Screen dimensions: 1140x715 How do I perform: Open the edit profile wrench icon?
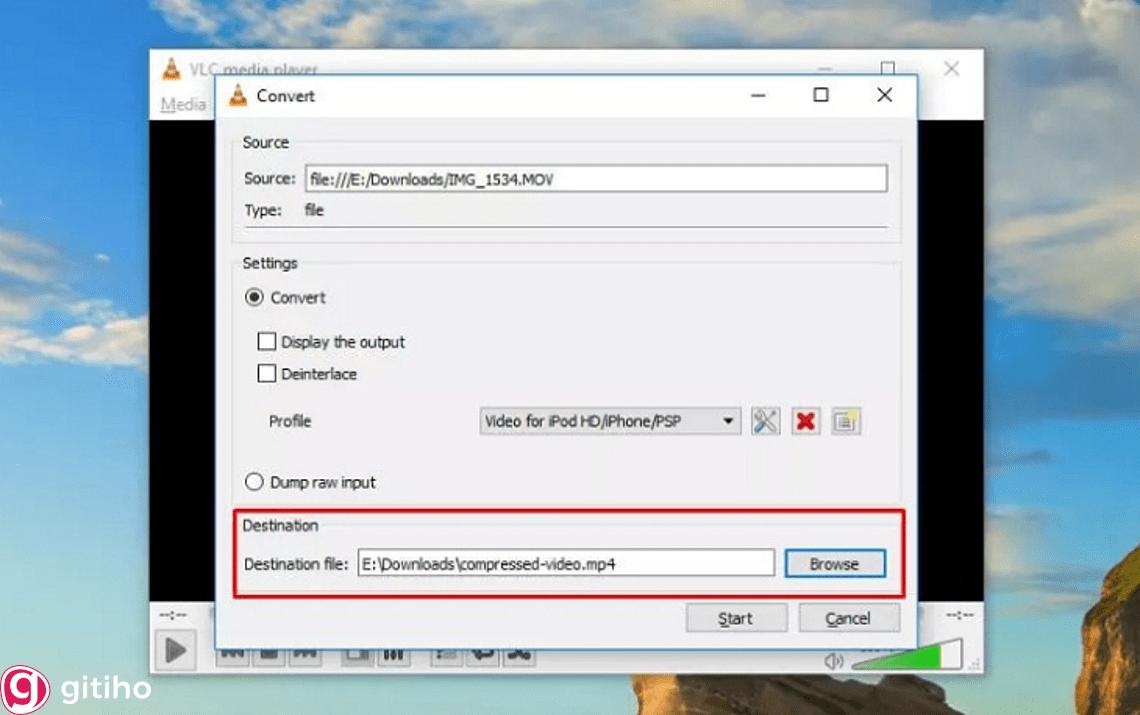(x=766, y=421)
